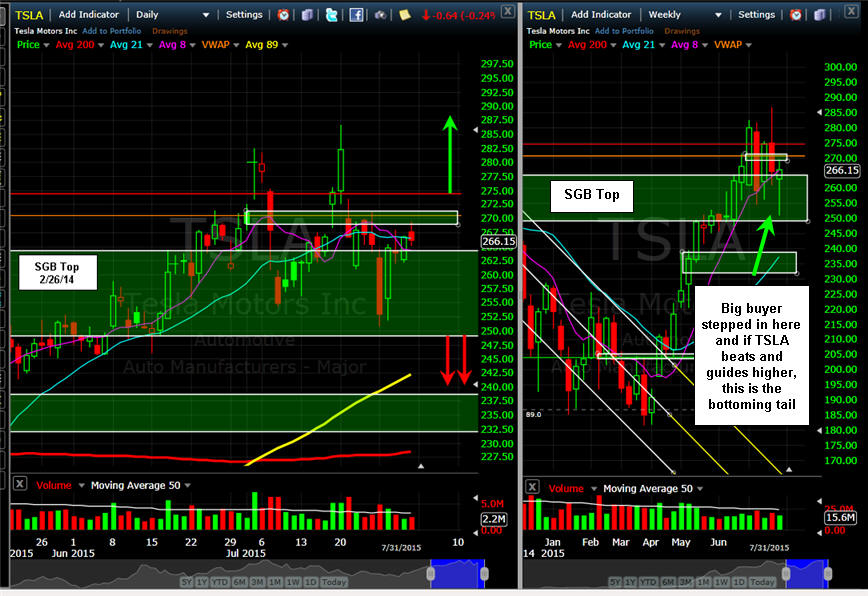Click Add Indicator in the Weekly chart

point(601,15)
